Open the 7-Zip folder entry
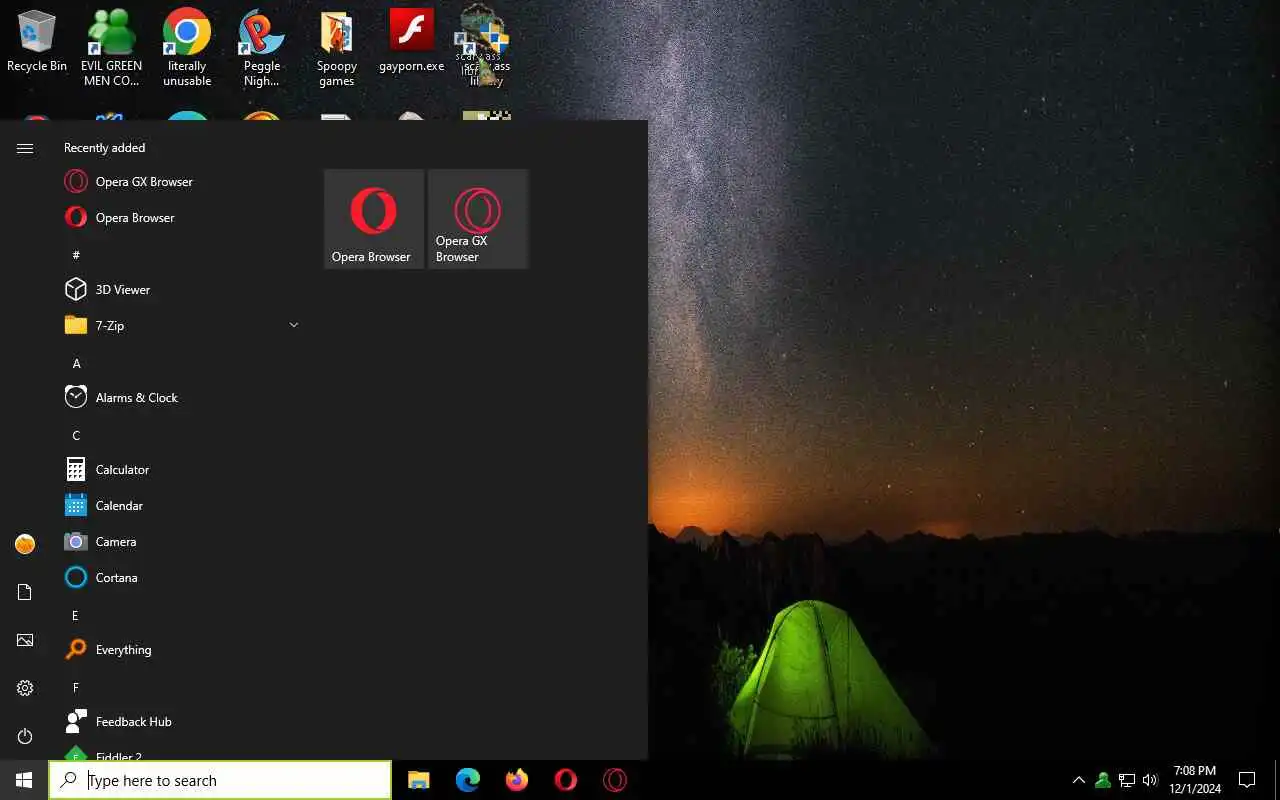 pos(180,326)
